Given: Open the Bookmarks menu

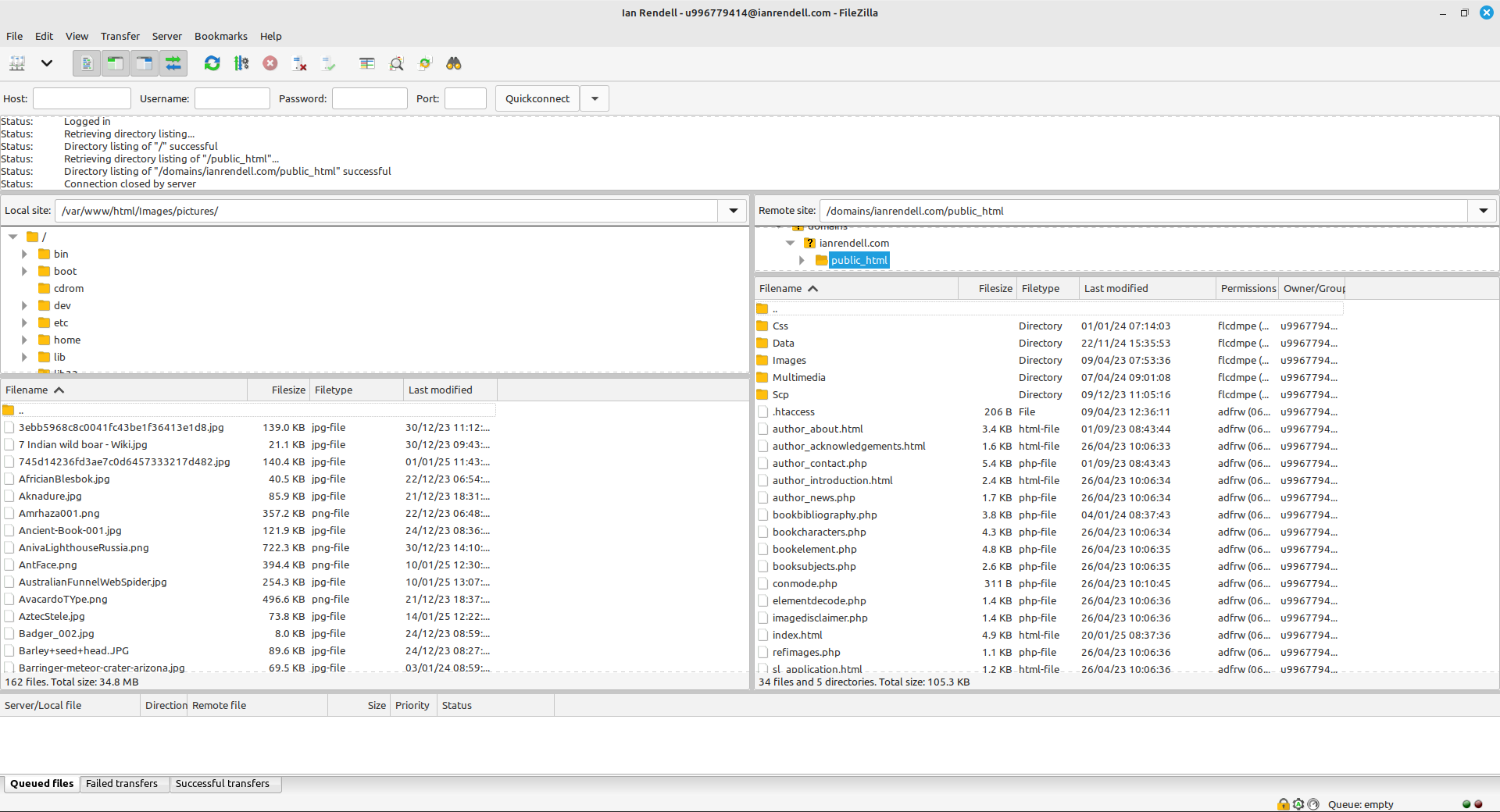Looking at the screenshot, I should coord(220,36).
